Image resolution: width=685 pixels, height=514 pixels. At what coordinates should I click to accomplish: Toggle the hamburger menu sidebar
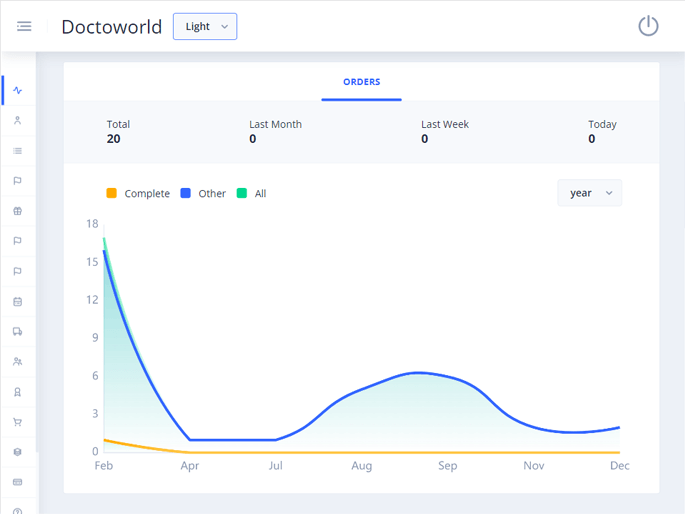[x=24, y=26]
